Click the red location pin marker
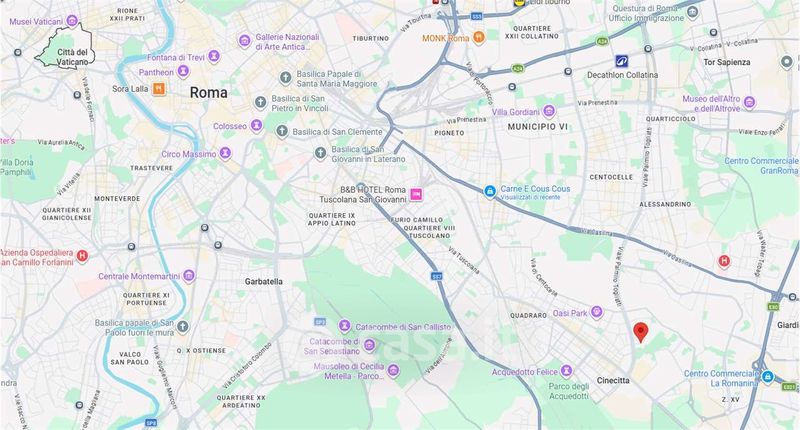 point(640,332)
